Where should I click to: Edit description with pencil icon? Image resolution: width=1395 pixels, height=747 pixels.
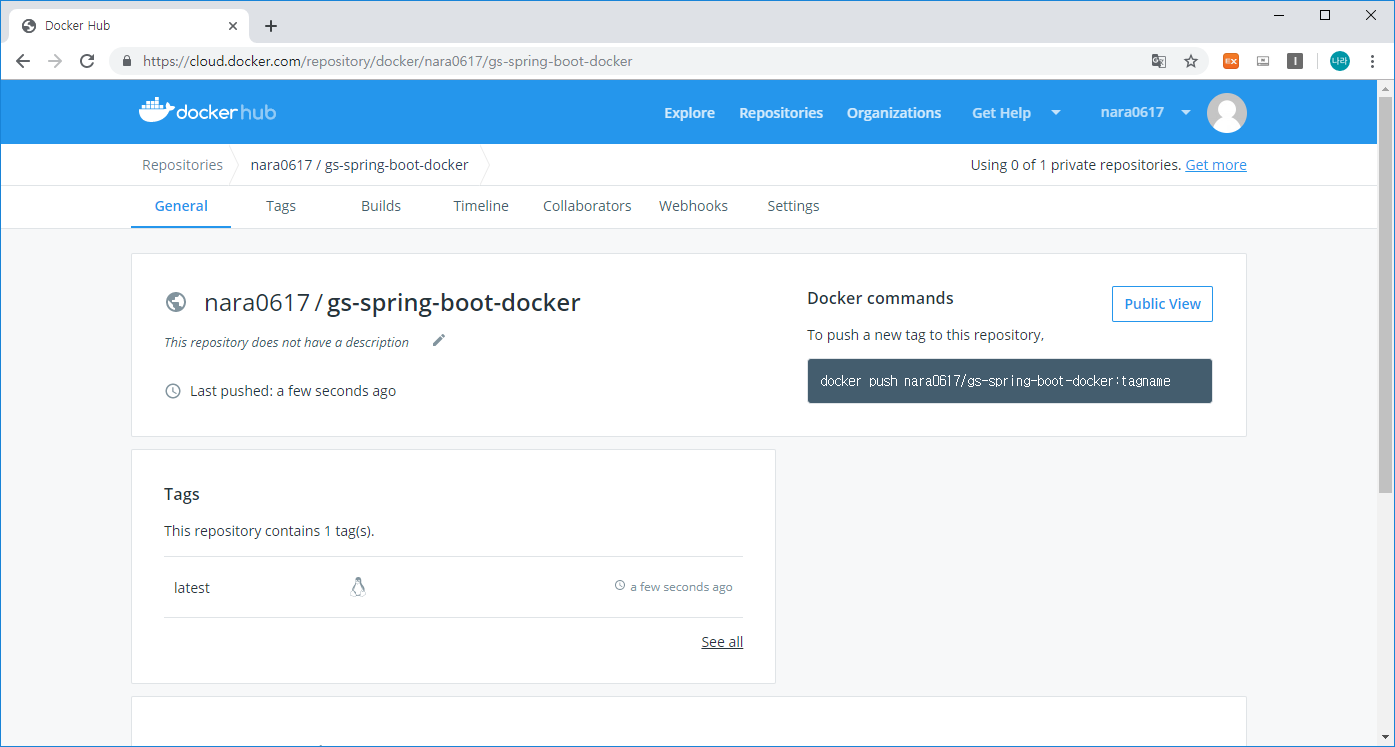(438, 340)
